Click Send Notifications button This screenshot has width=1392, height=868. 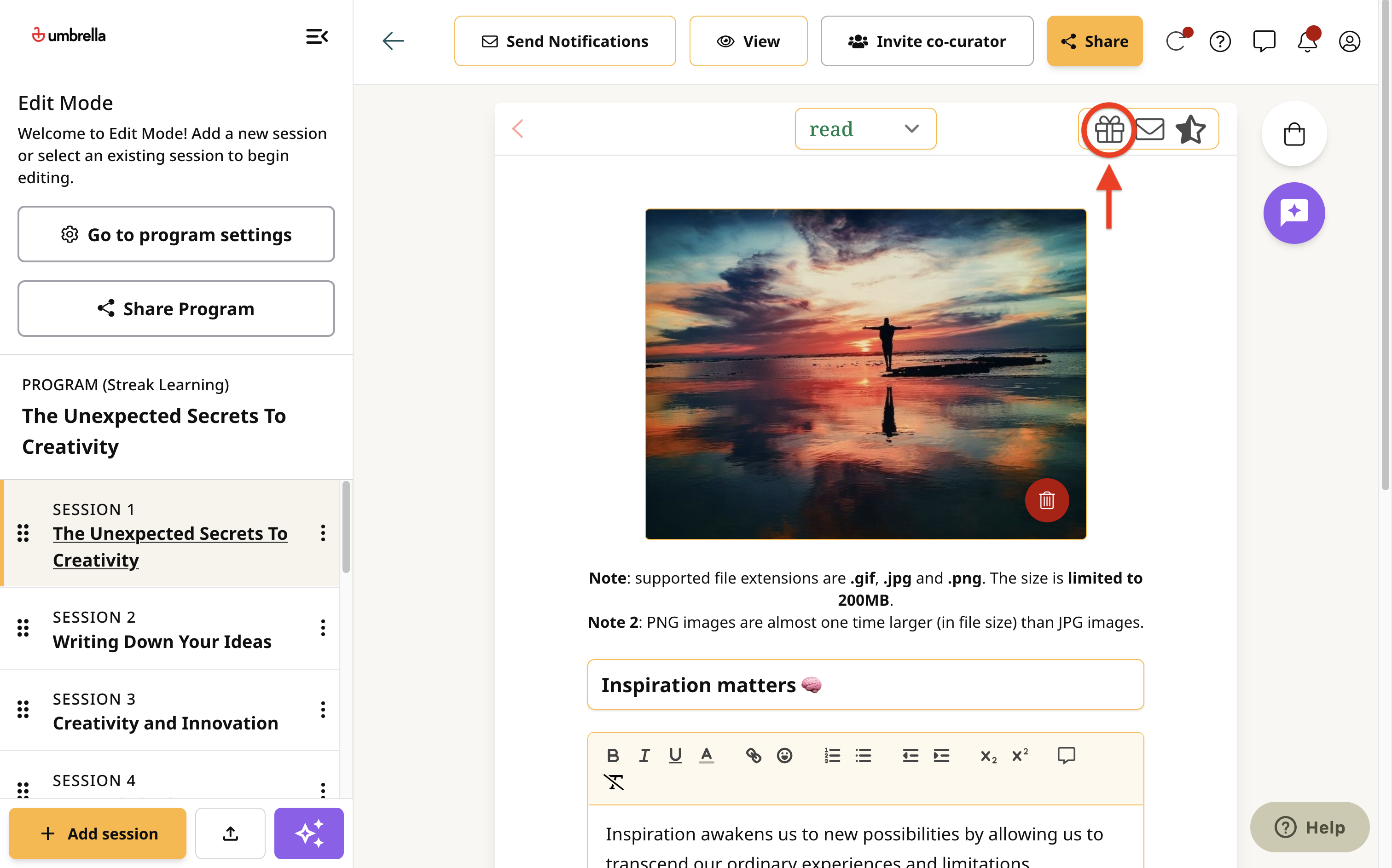(x=565, y=41)
